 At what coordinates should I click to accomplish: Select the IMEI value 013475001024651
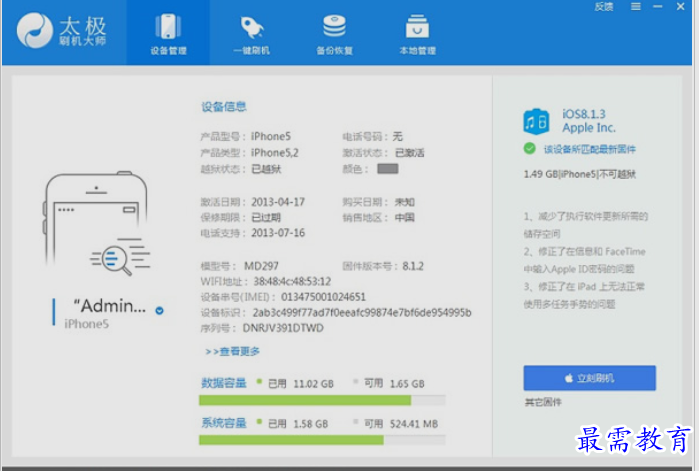(323, 297)
